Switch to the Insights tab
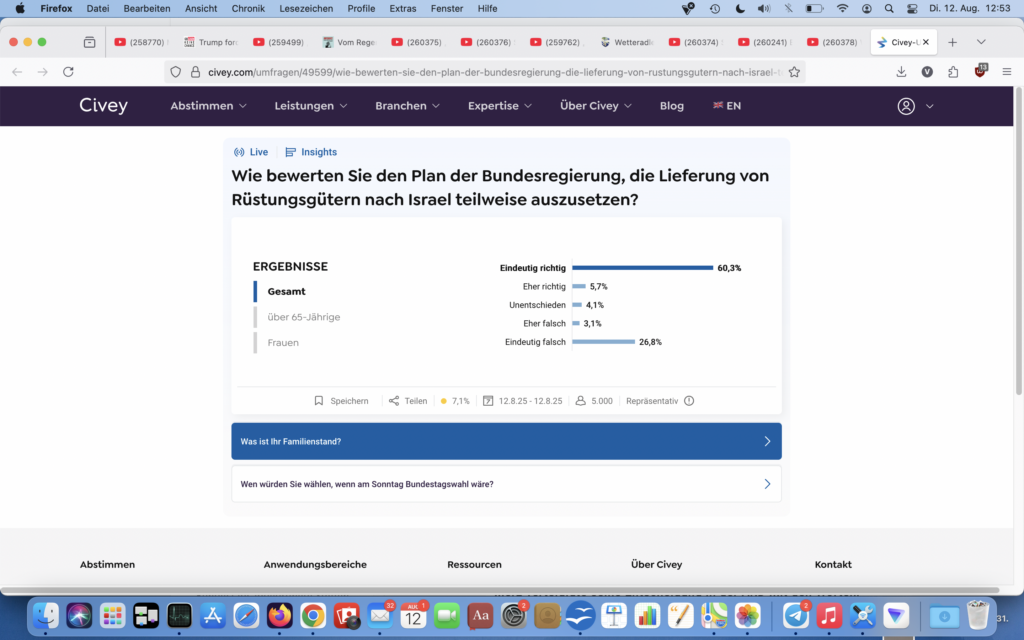This screenshot has height=640, width=1024. pos(311,152)
